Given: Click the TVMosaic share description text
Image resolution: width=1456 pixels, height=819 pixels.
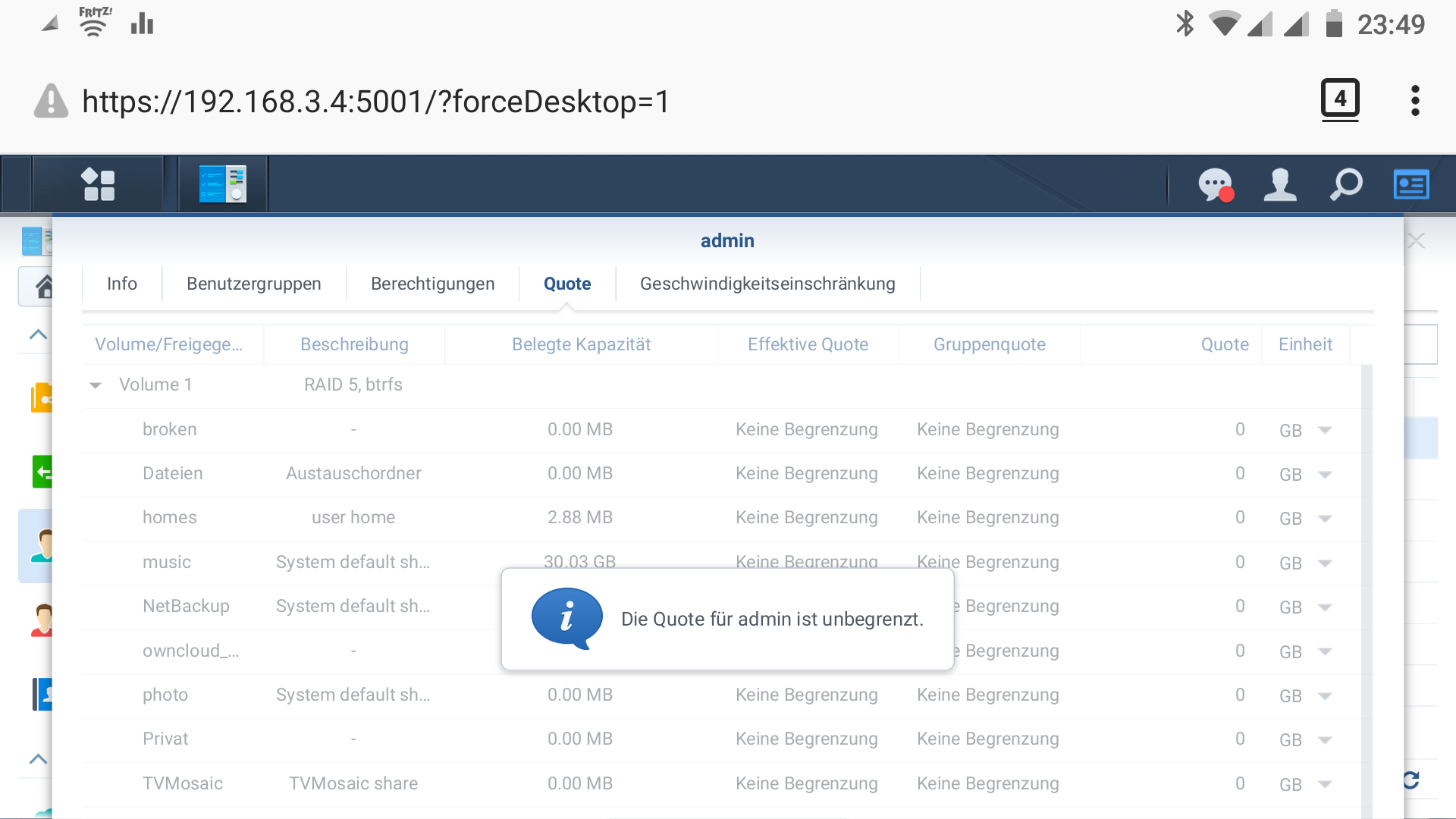Looking at the screenshot, I should click(x=353, y=783).
